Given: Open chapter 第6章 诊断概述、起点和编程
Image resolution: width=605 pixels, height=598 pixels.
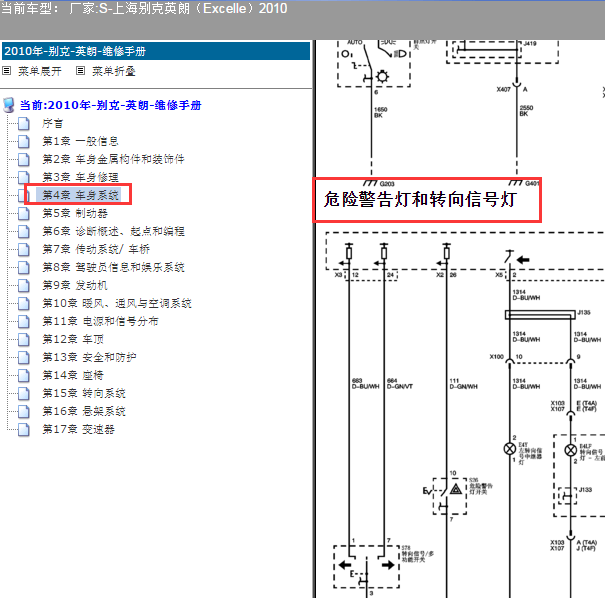Looking at the screenshot, I should coord(113,231).
